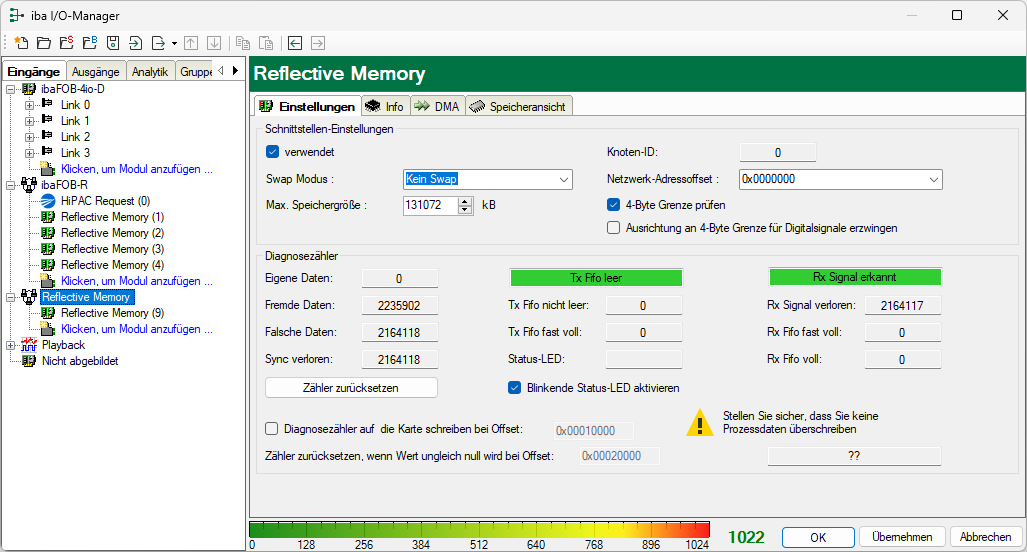Screen dimensions: 1027x552
Task: Click the folder icon marked with red S
Action: [x=66, y=43]
